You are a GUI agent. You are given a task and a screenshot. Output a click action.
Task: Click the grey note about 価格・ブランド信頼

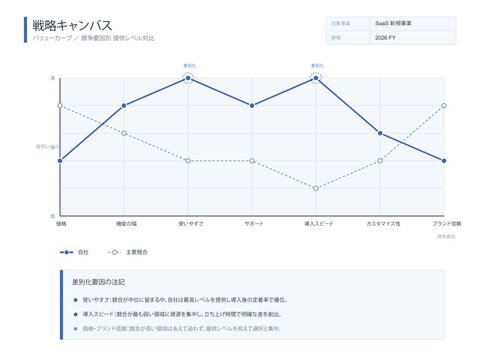click(182, 329)
